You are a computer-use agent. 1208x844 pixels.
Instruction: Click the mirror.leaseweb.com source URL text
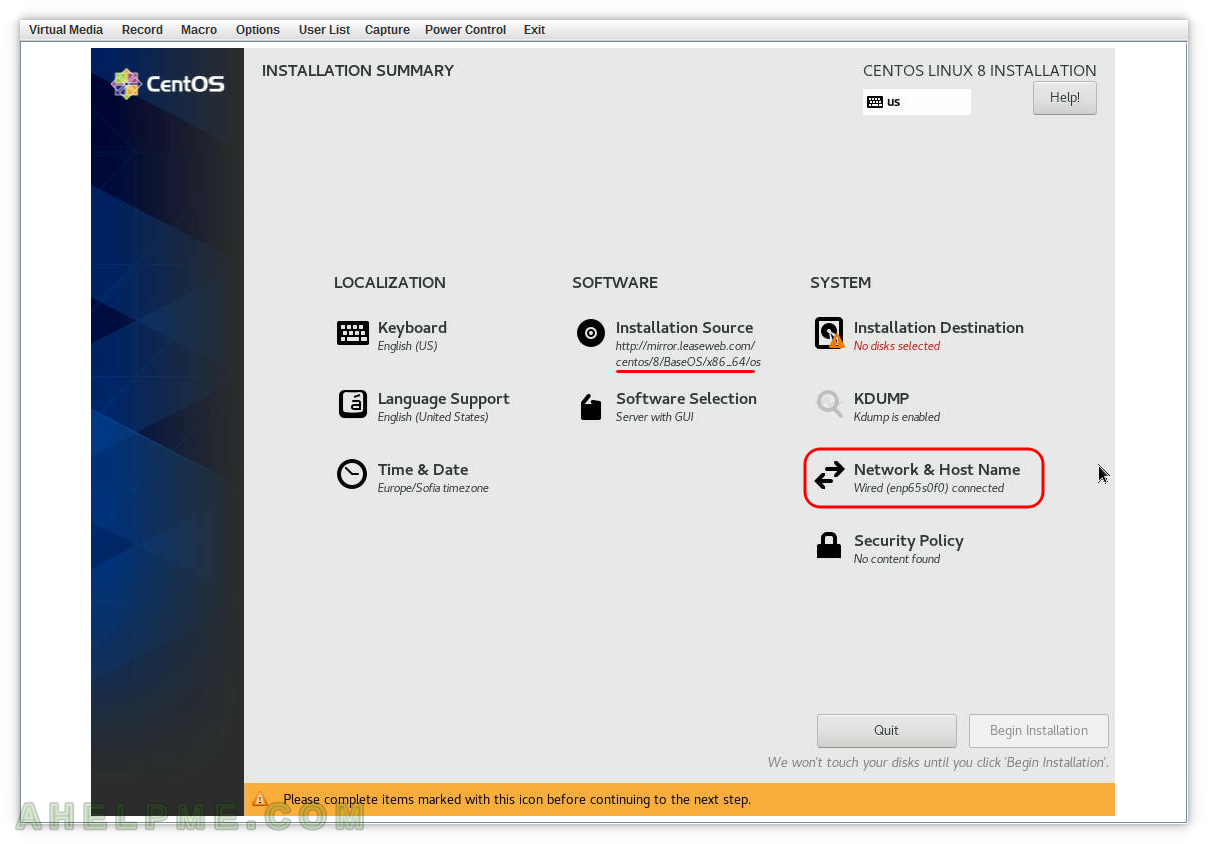coord(688,354)
